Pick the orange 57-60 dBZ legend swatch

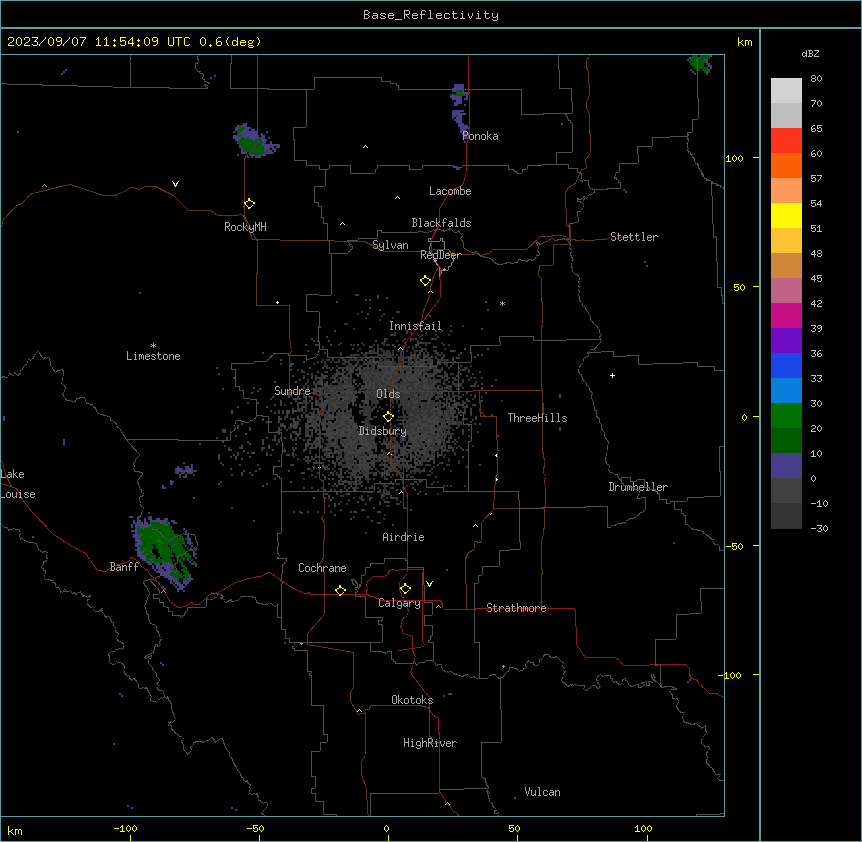tap(786, 165)
